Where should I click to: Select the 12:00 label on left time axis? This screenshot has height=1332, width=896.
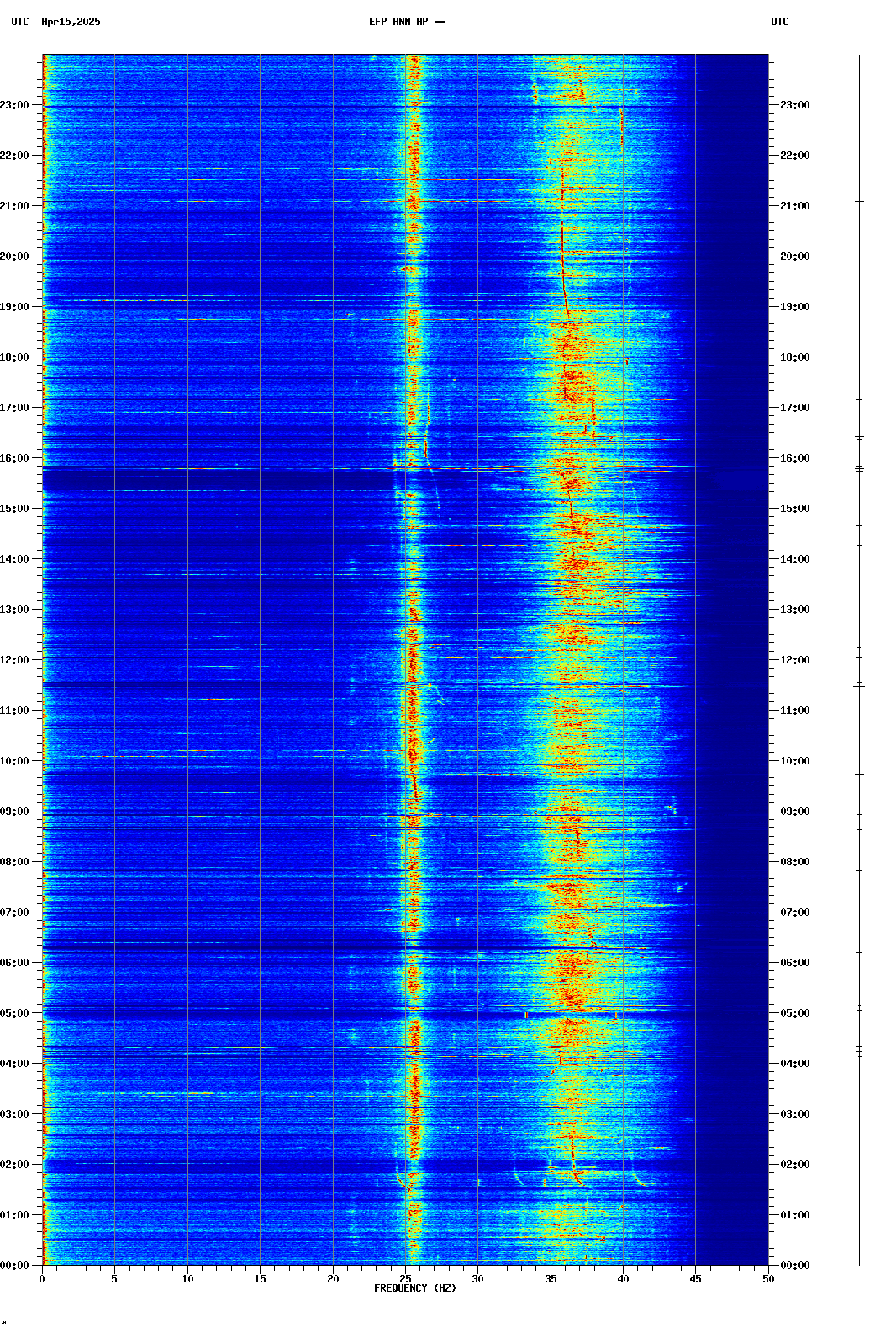pyautogui.click(x=15, y=660)
